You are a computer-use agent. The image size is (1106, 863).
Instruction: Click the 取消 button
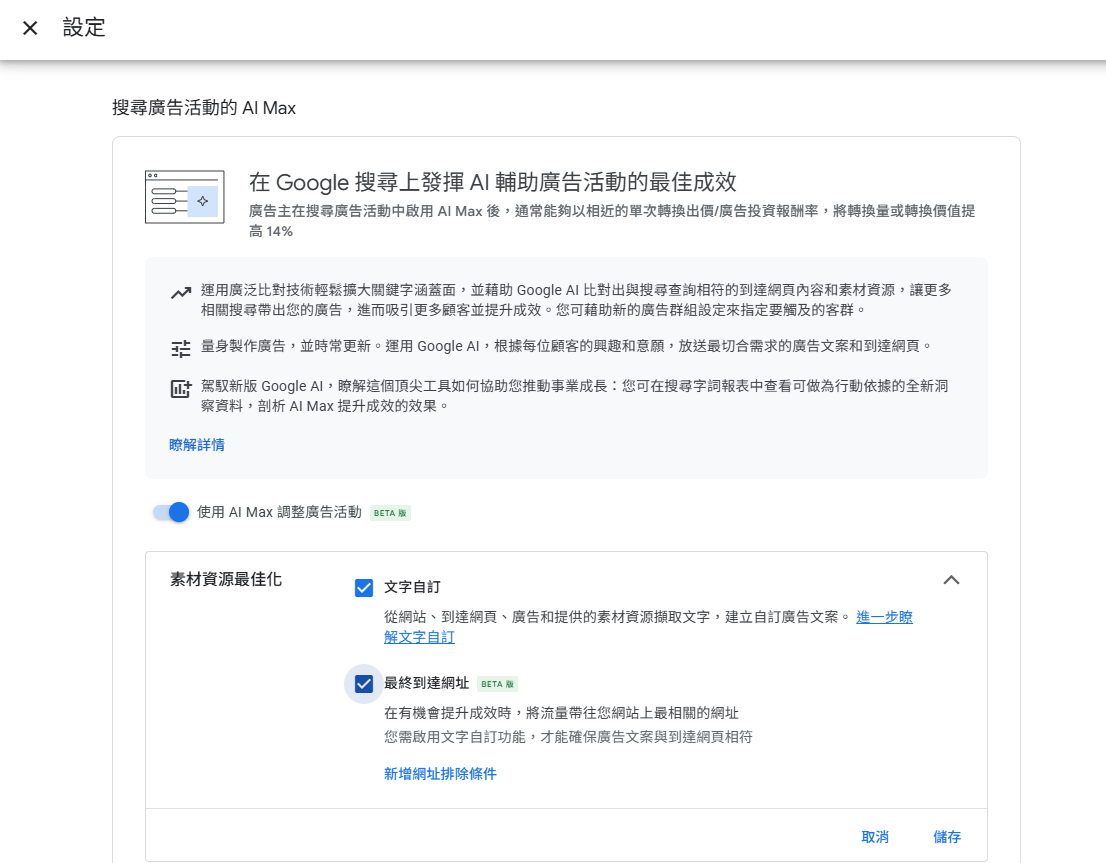click(x=875, y=837)
